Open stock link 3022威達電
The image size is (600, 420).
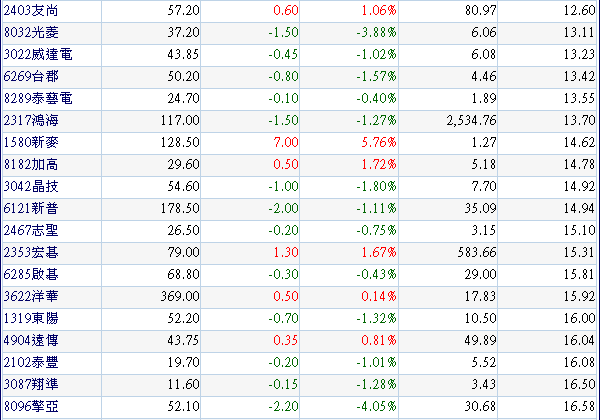click(38, 54)
